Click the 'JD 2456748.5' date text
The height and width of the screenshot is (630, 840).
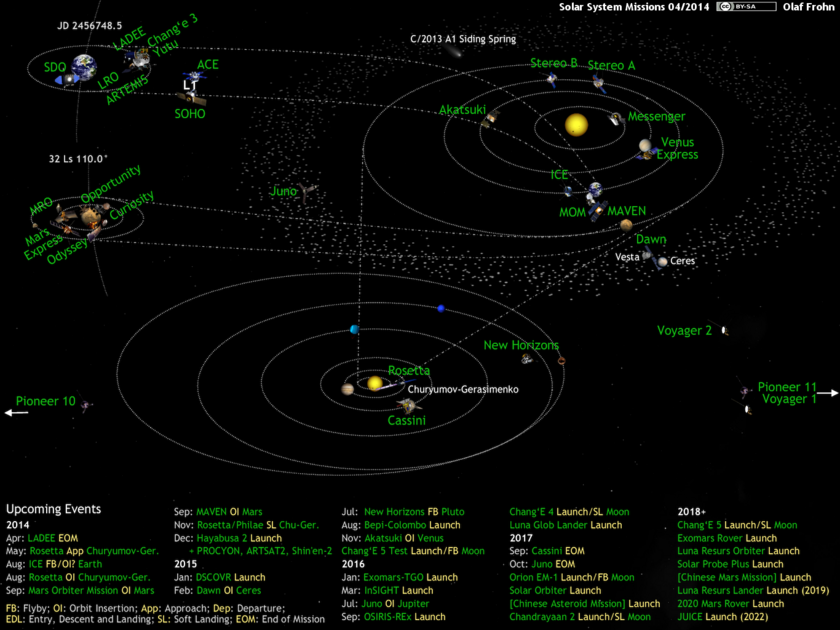[89, 26]
